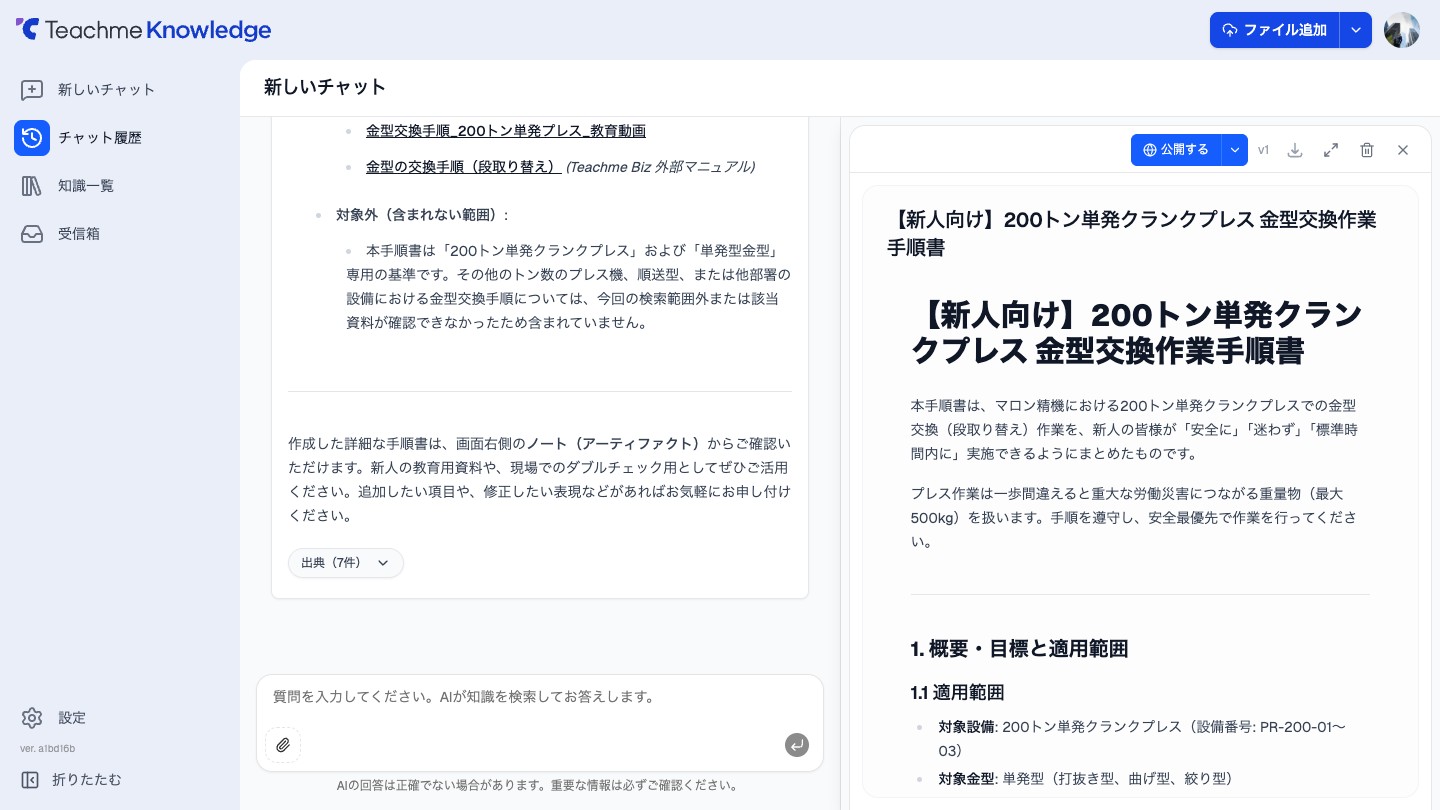This screenshot has height=810, width=1440.
Task: Click the v1 version label
Action: [1264, 150]
